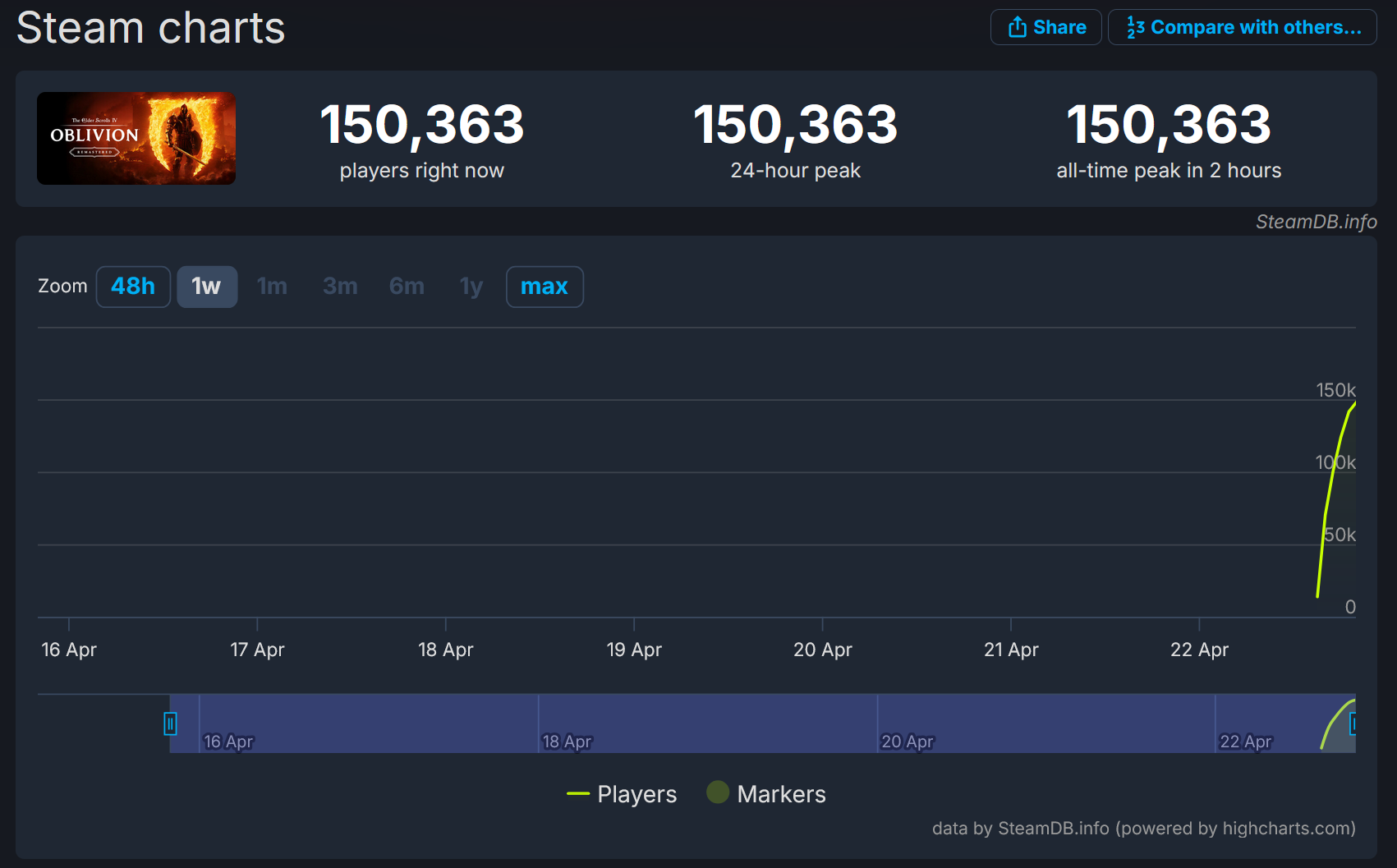Select the max zoom range
Image resolution: width=1397 pixels, height=868 pixels.
[545, 287]
